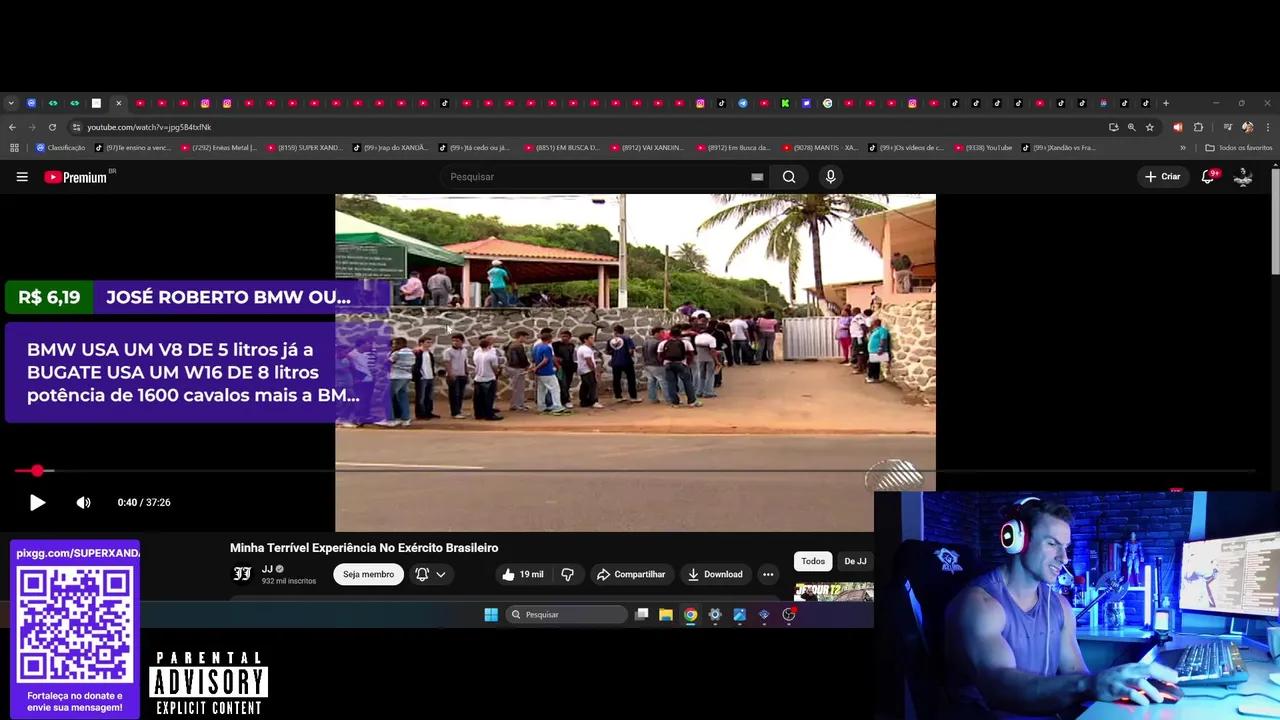Image resolution: width=1280 pixels, height=720 pixels.
Task: Download the video
Action: [x=715, y=574]
